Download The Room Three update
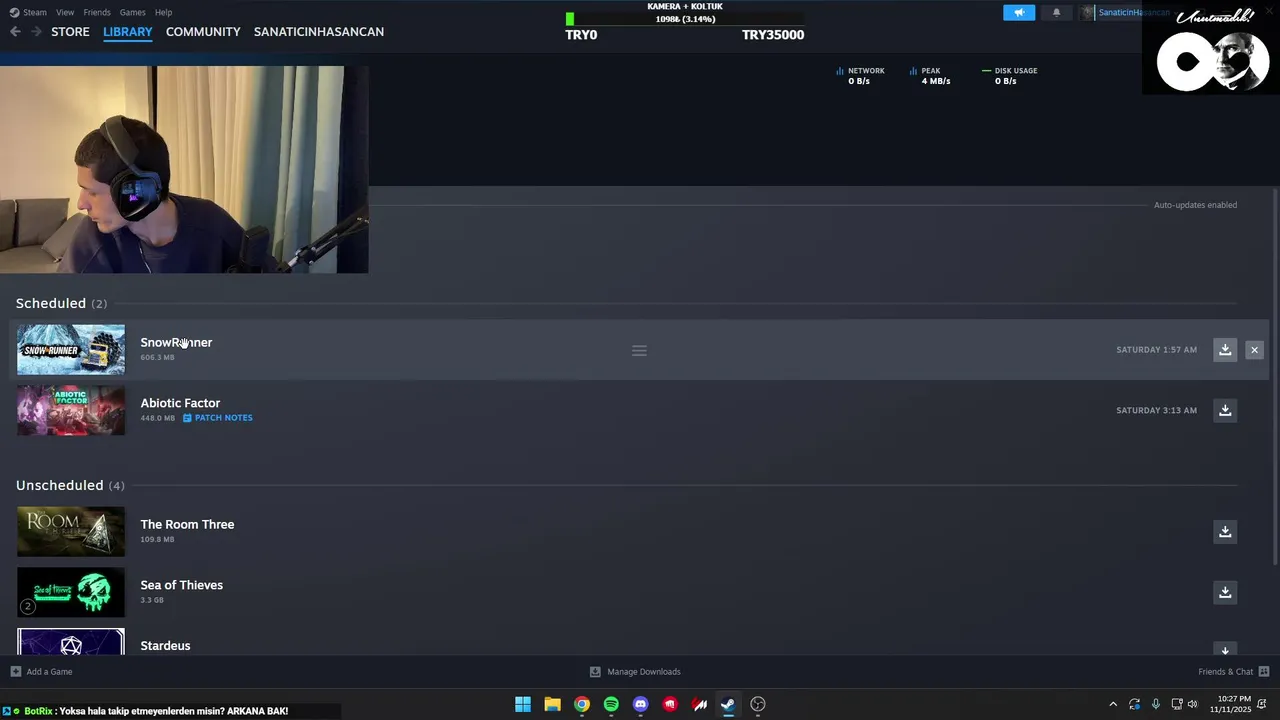The width and height of the screenshot is (1280, 720). tap(1225, 532)
